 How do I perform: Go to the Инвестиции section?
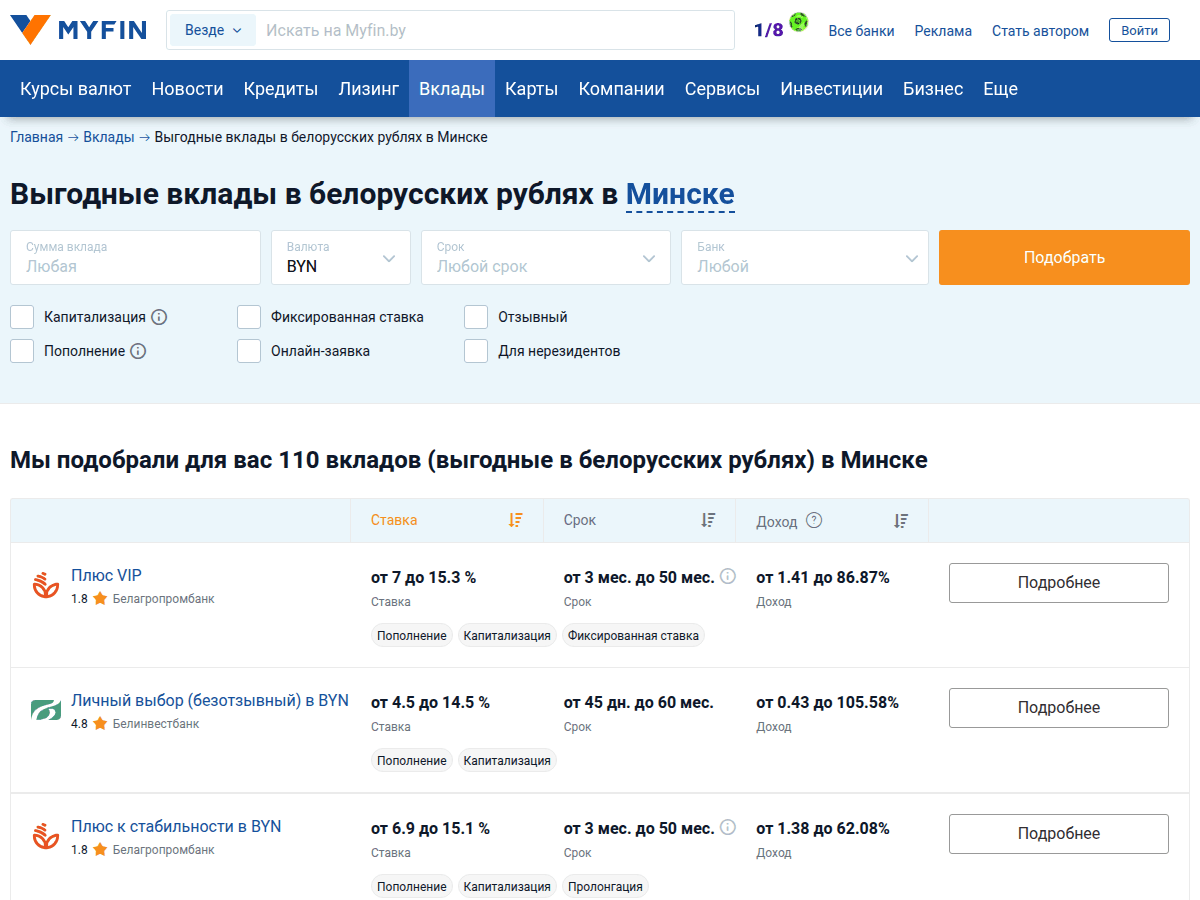(831, 89)
